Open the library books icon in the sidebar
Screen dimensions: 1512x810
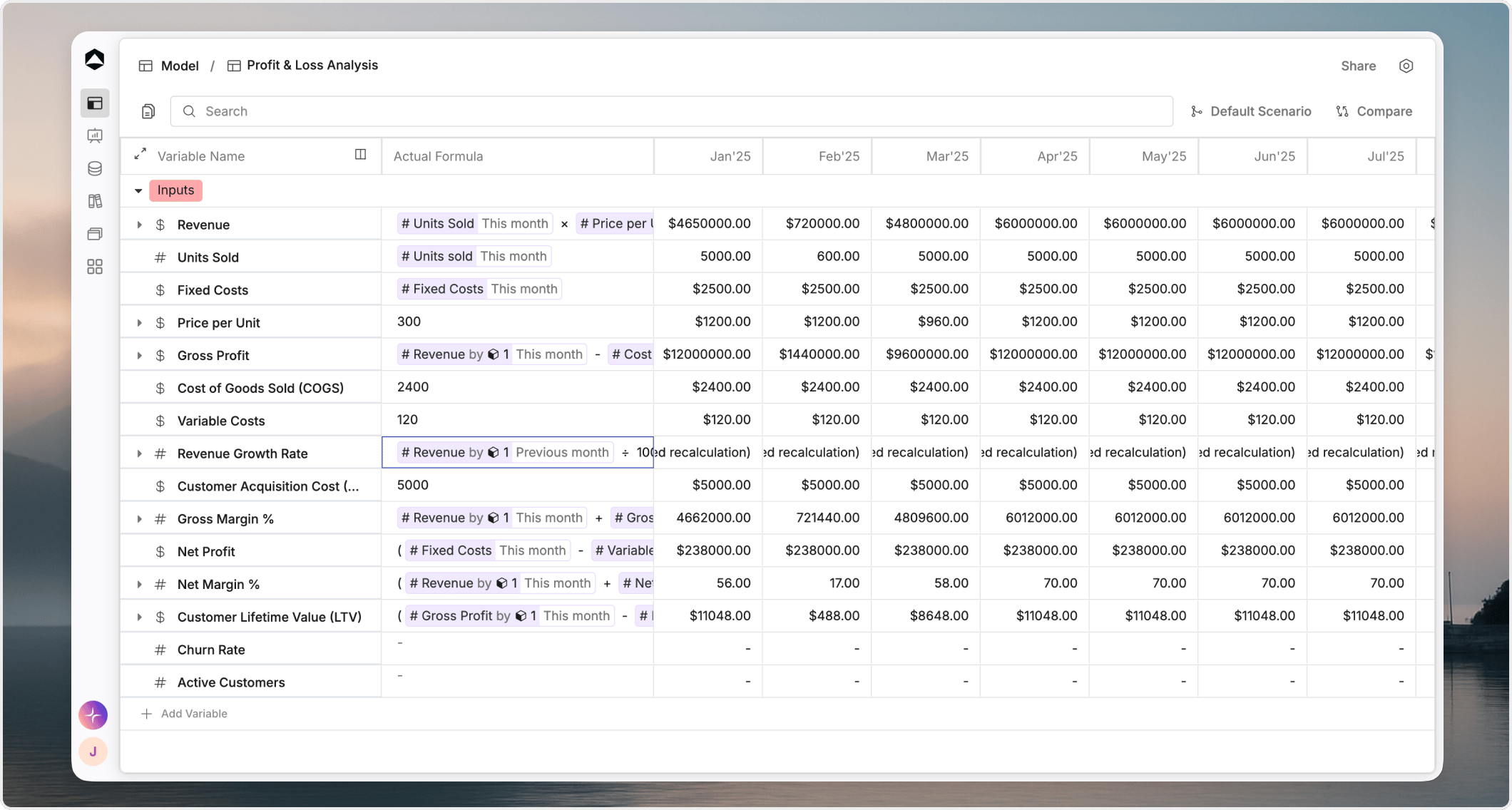(x=95, y=201)
